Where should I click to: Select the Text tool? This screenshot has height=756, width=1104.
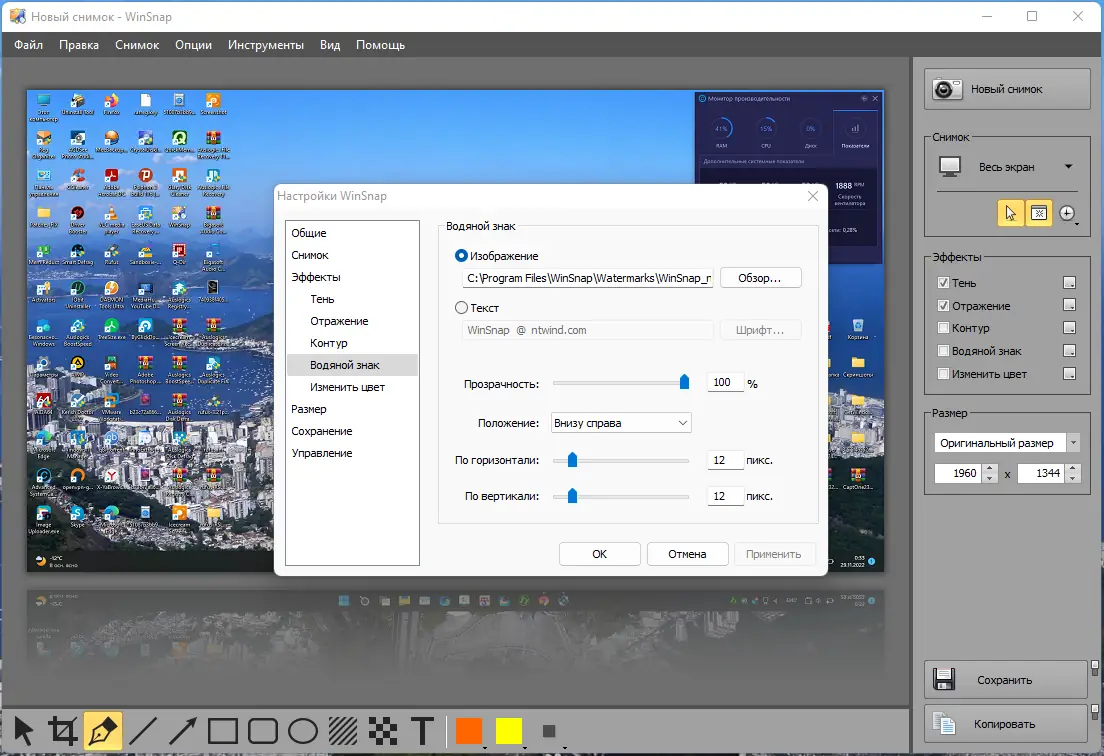pos(422,731)
